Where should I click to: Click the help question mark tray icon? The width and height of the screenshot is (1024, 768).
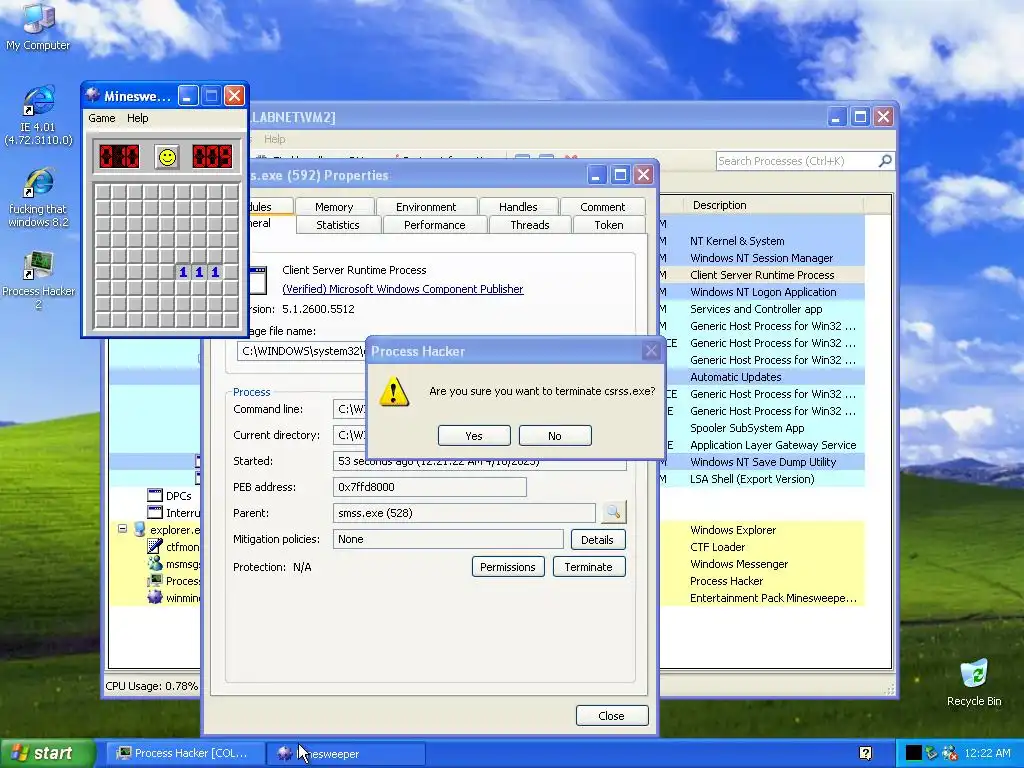click(x=865, y=753)
